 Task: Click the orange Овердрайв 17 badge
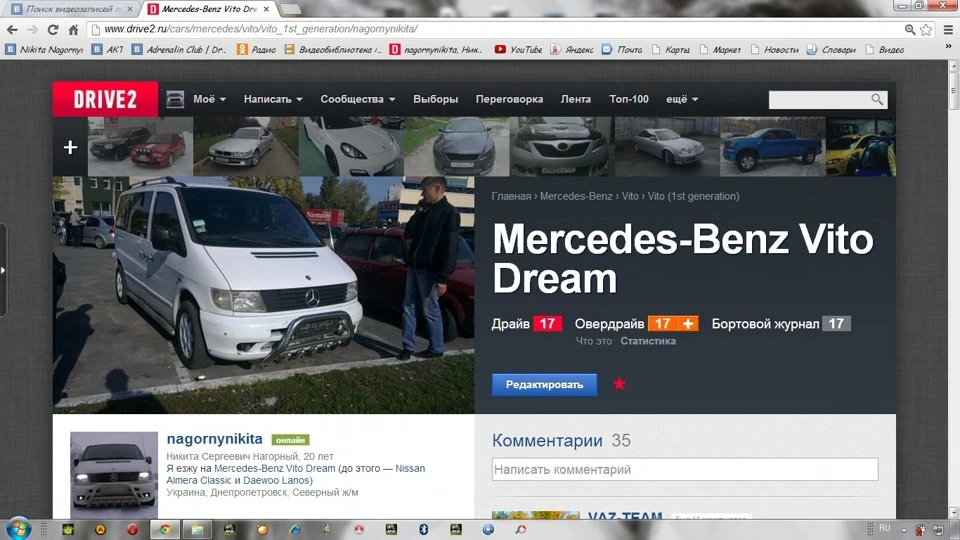[x=662, y=323]
